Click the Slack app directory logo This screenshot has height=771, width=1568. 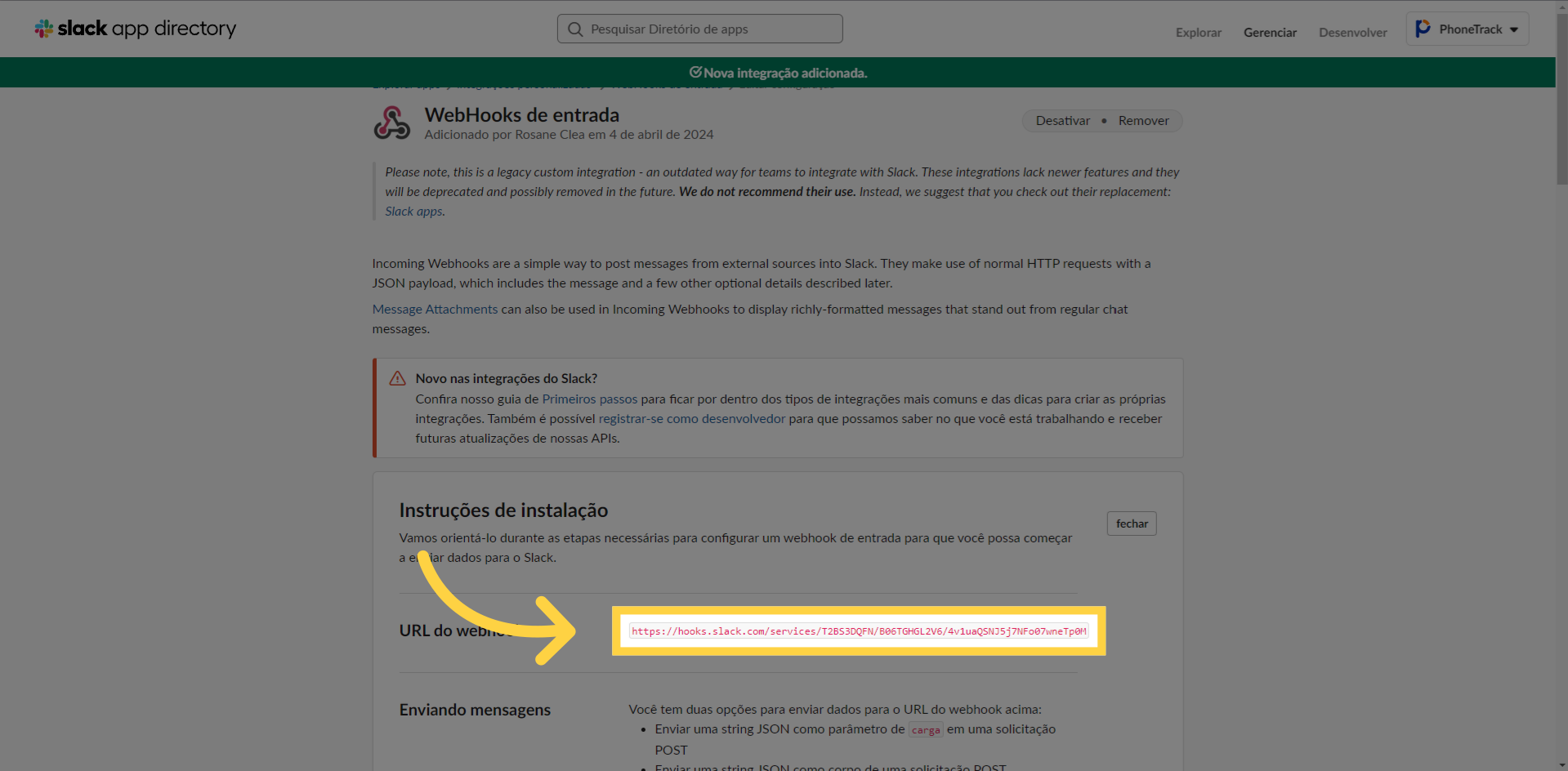click(136, 29)
